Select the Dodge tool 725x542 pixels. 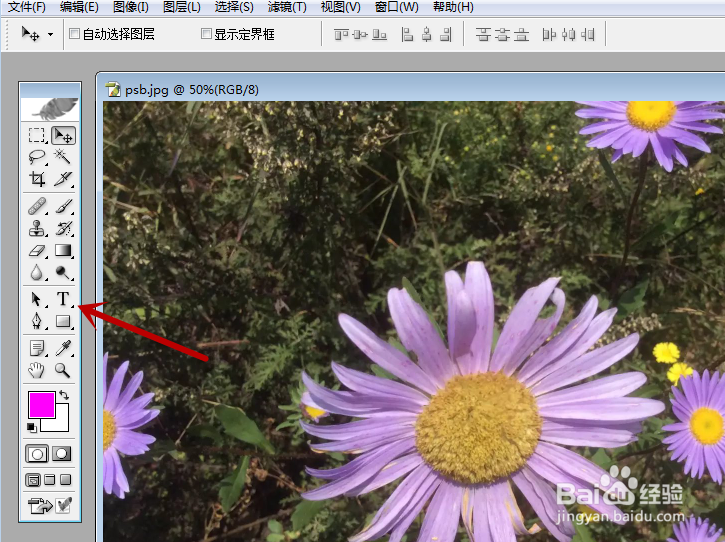[x=63, y=273]
